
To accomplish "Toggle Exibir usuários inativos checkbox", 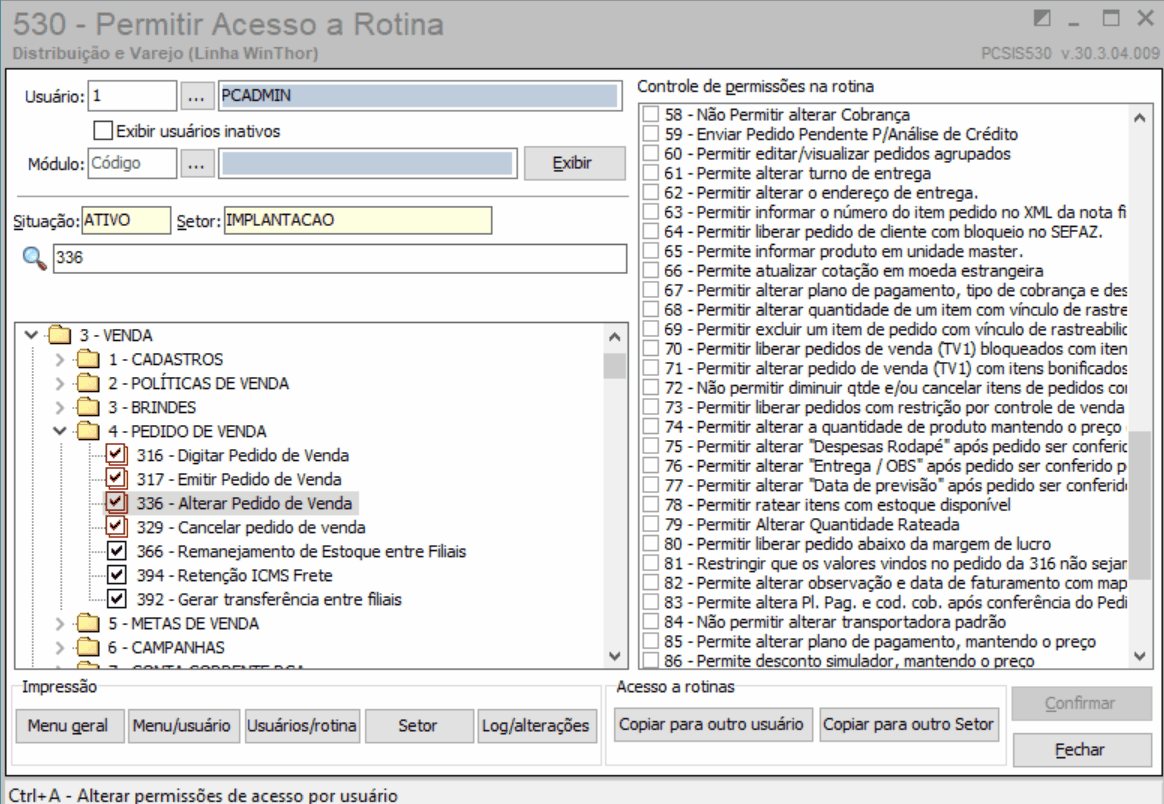I will pos(103,131).
